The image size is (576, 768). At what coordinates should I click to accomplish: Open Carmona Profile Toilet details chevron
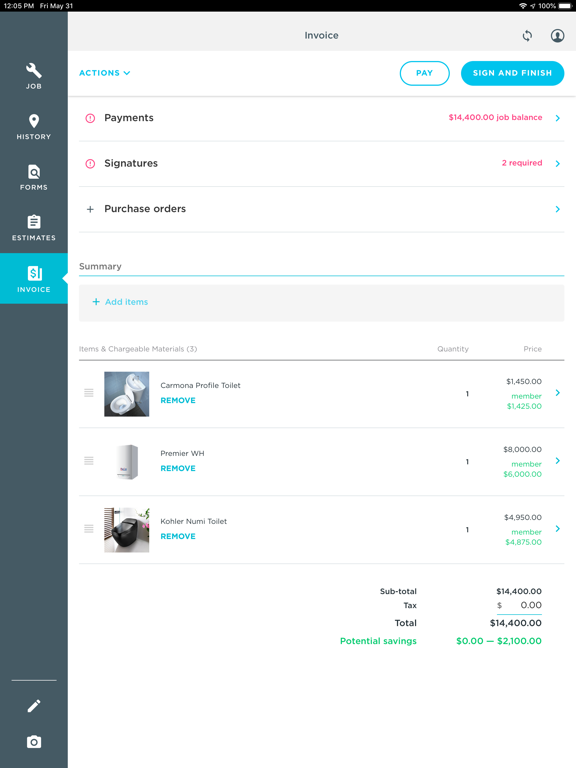coord(557,393)
